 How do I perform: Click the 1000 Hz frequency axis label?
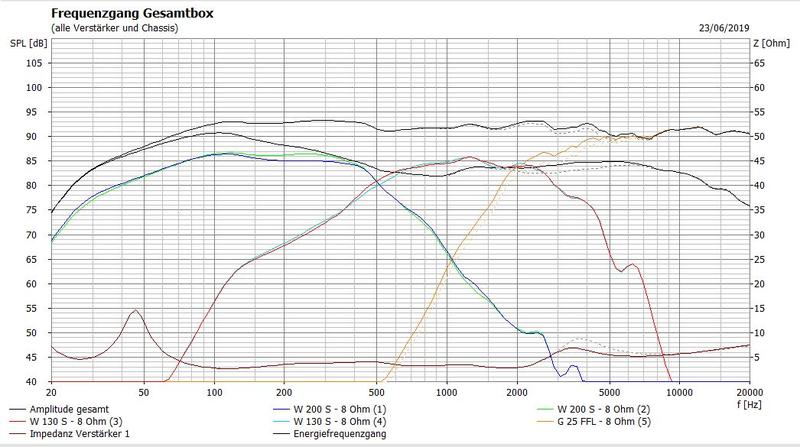pyautogui.click(x=447, y=392)
